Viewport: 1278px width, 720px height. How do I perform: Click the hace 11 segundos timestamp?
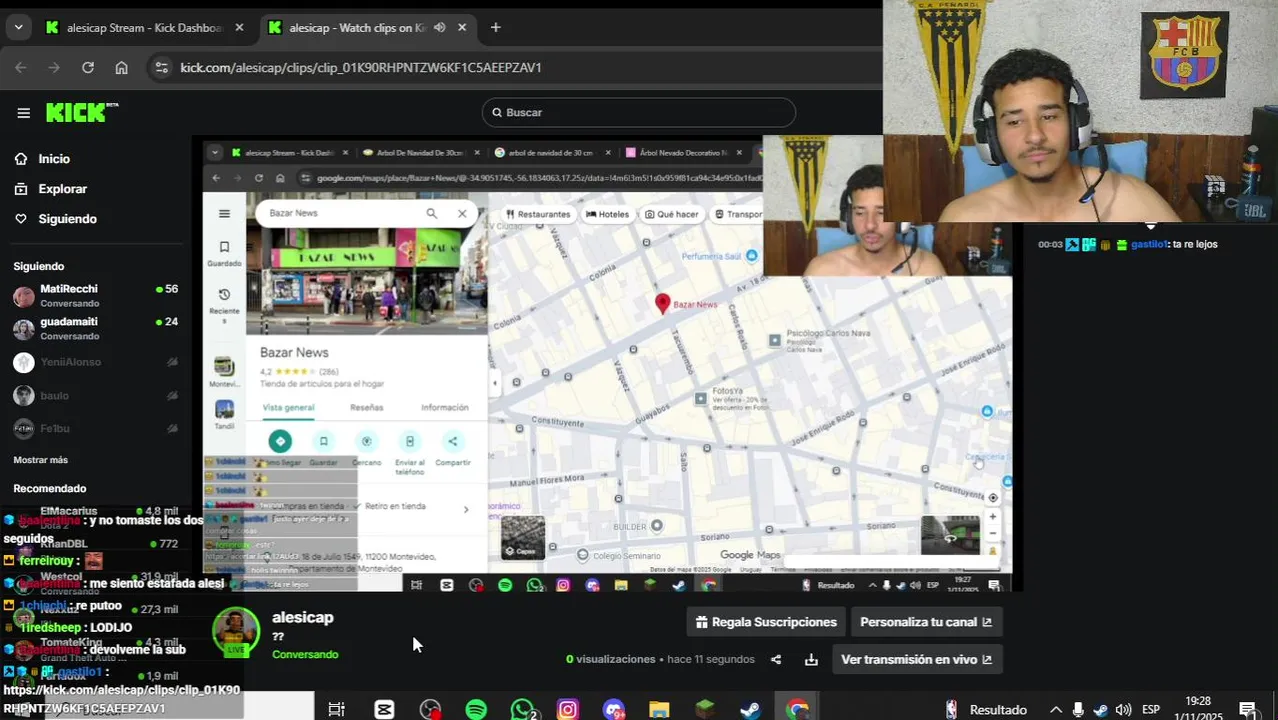click(711, 659)
